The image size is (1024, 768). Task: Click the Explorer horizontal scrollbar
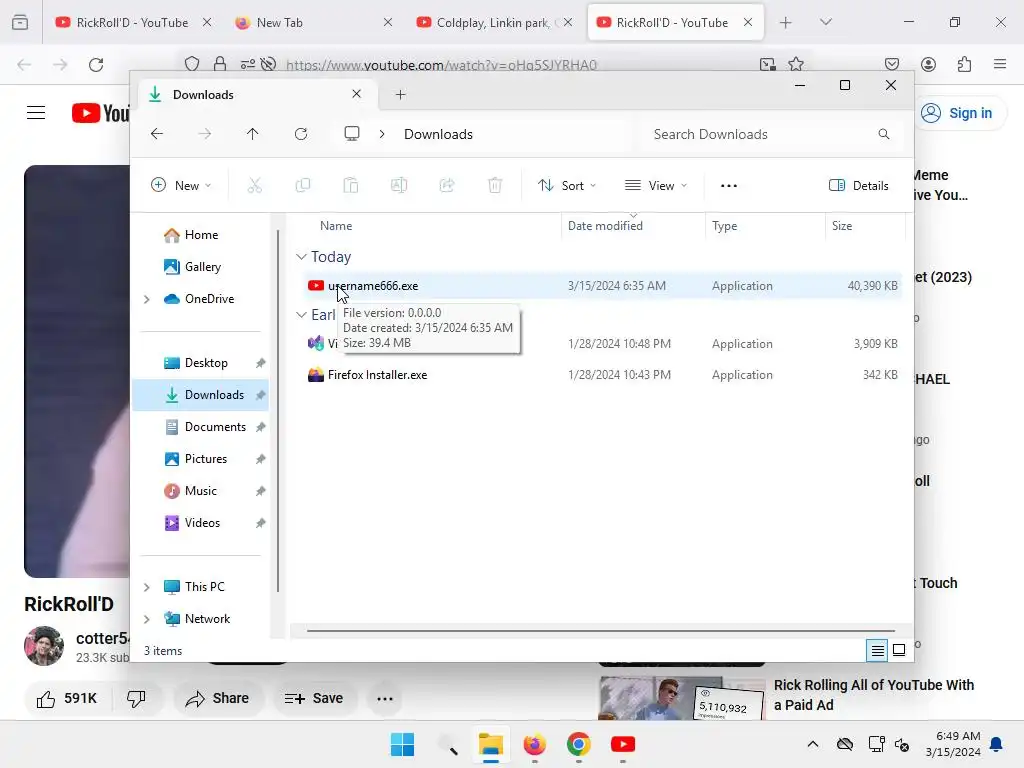601,631
